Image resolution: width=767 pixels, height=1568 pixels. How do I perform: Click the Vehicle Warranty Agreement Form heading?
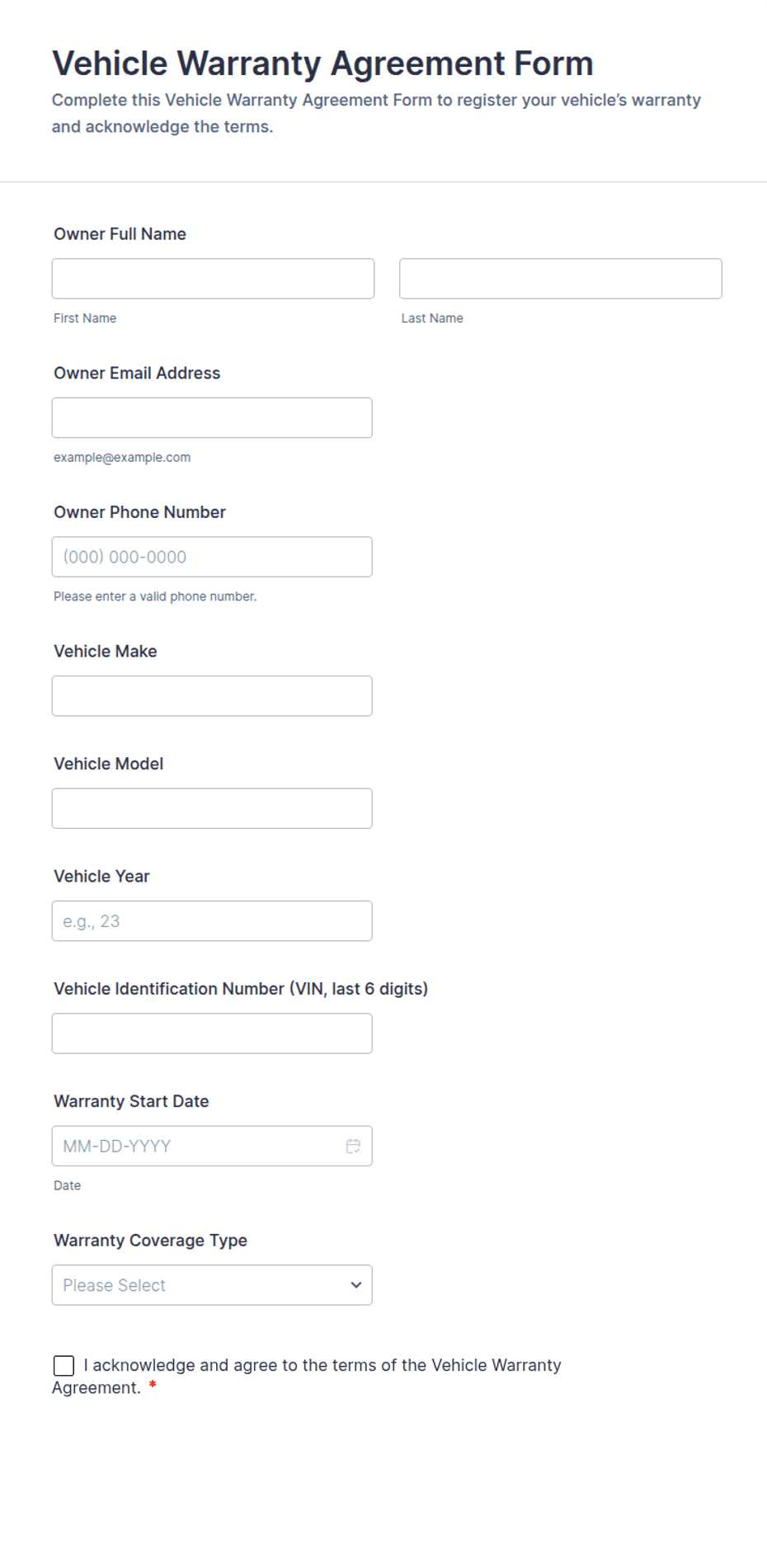point(322,64)
